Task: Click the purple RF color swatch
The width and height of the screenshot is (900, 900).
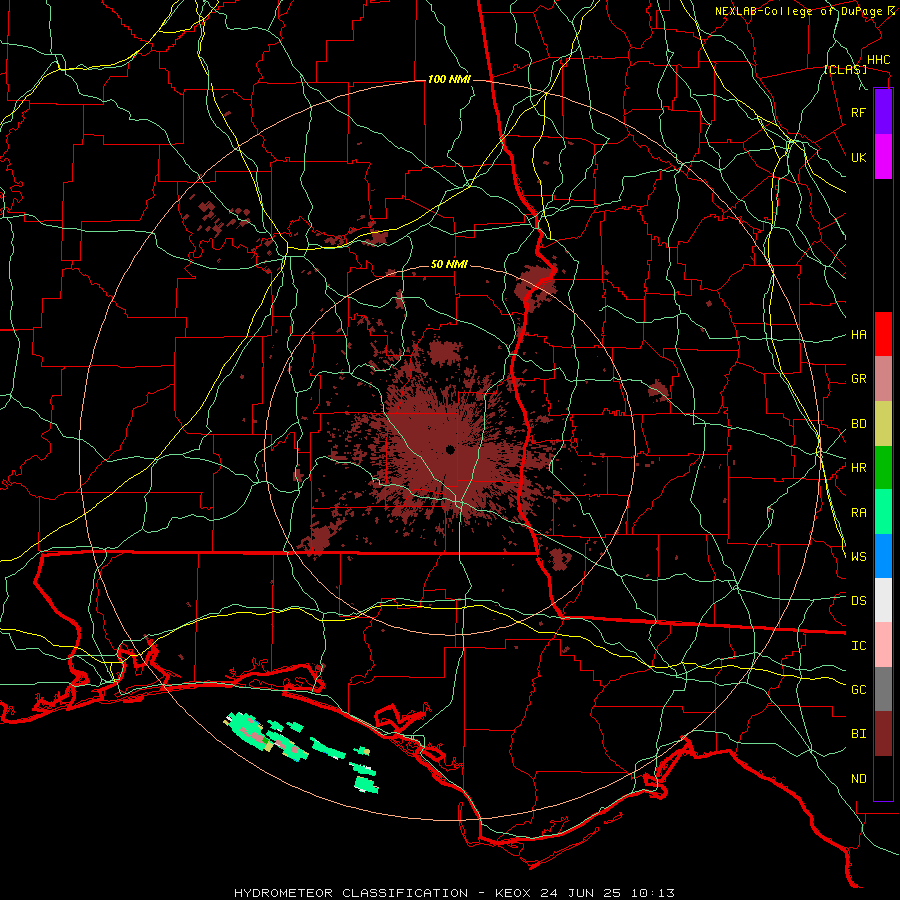Action: pyautogui.click(x=883, y=112)
